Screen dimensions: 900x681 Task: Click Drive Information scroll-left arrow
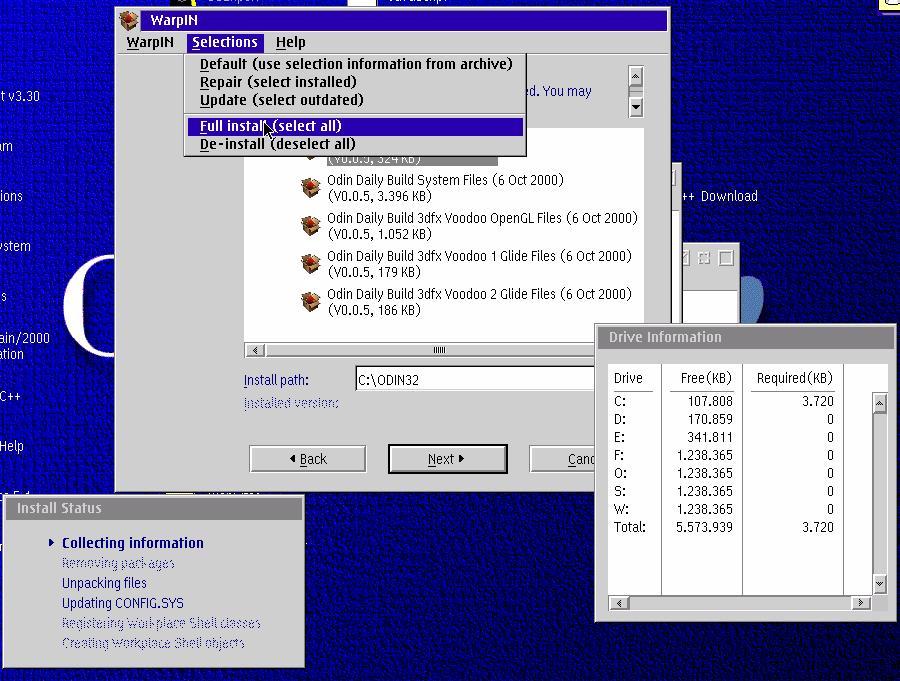click(x=619, y=603)
